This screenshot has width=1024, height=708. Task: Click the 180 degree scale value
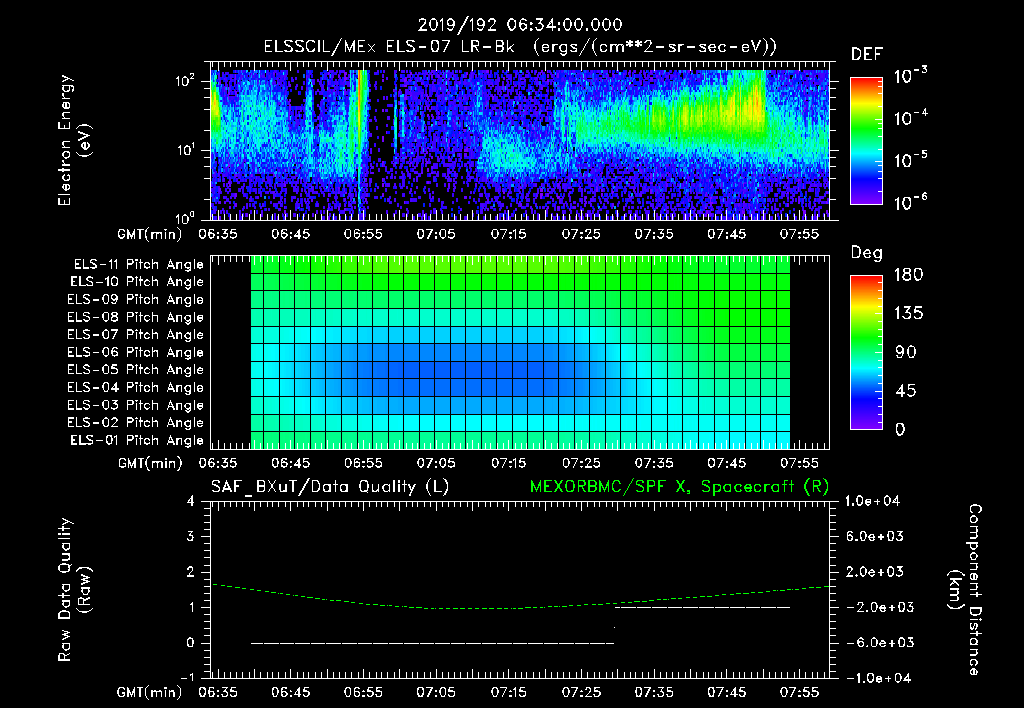[x=908, y=274]
